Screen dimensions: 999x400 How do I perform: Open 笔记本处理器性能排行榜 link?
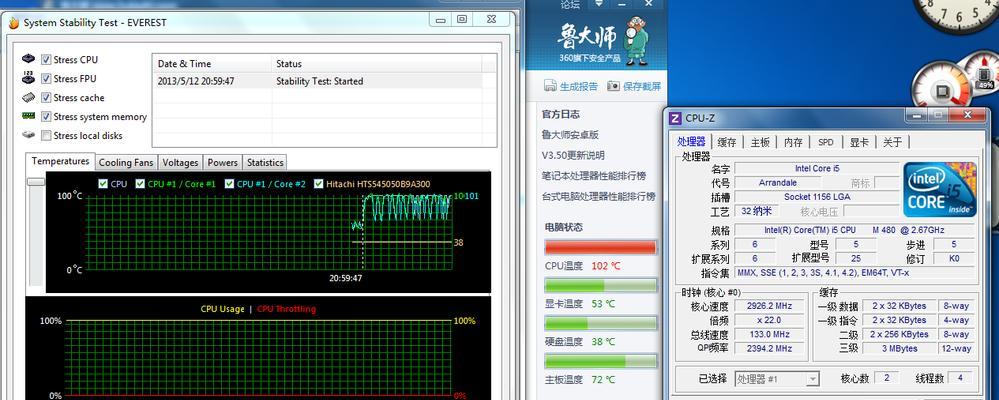tap(594, 176)
